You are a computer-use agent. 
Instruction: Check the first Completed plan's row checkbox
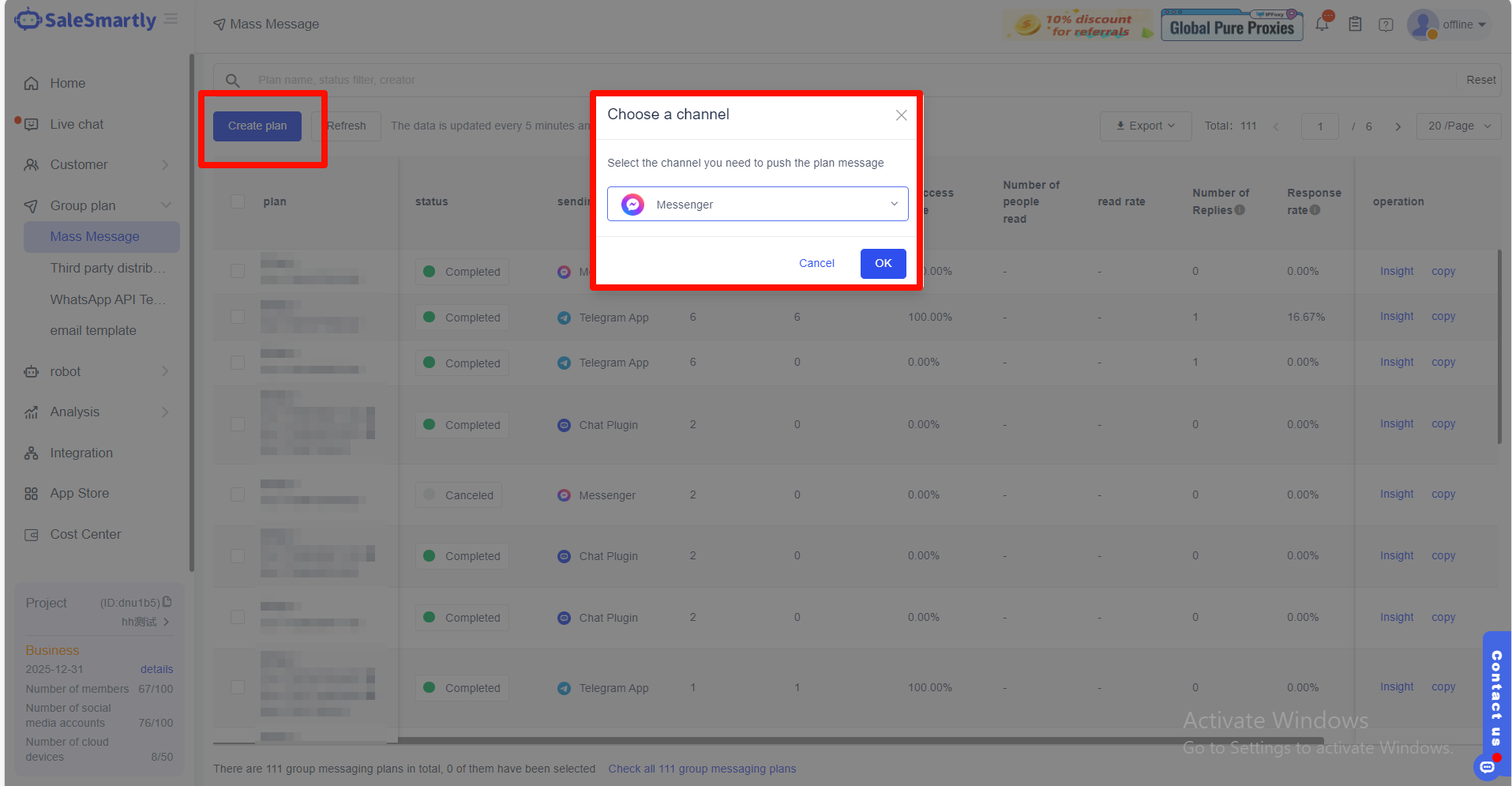(x=238, y=270)
